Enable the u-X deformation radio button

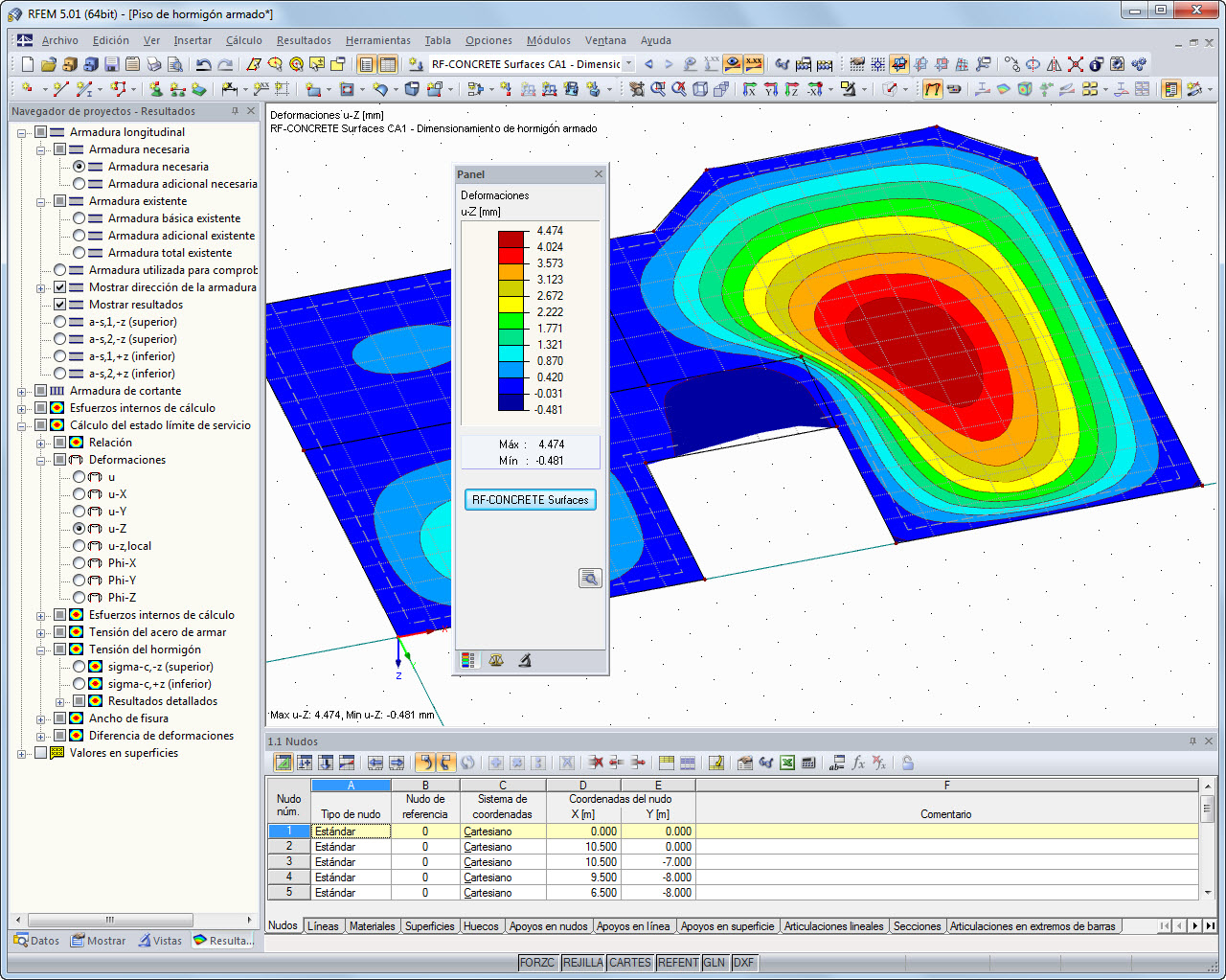(x=79, y=493)
